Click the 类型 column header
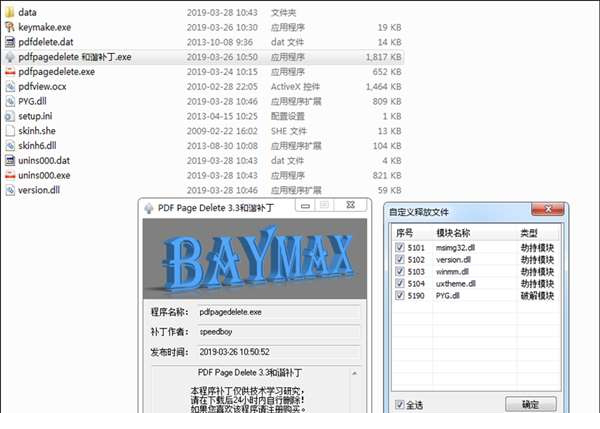600x429 pixels. [x=529, y=233]
